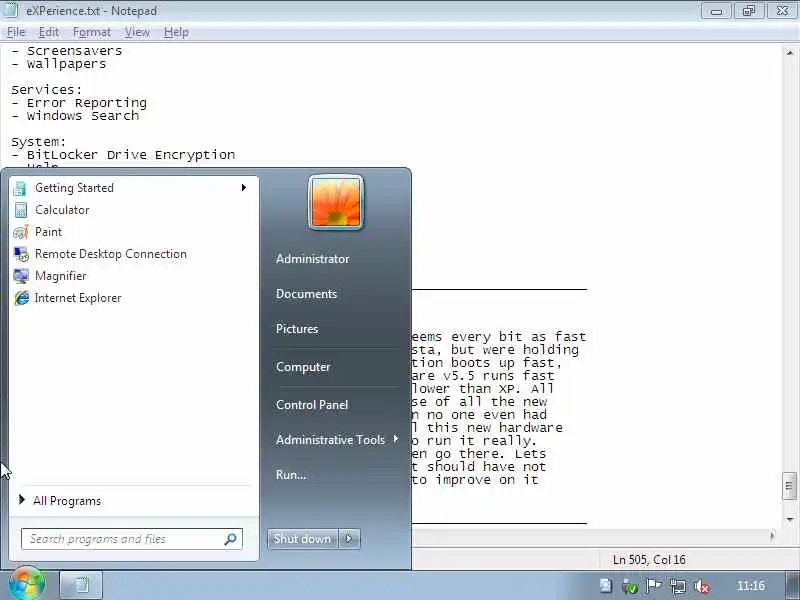Click the scroll up arrow in Notepad
Viewport: 800px width, 600px height.
[789, 53]
